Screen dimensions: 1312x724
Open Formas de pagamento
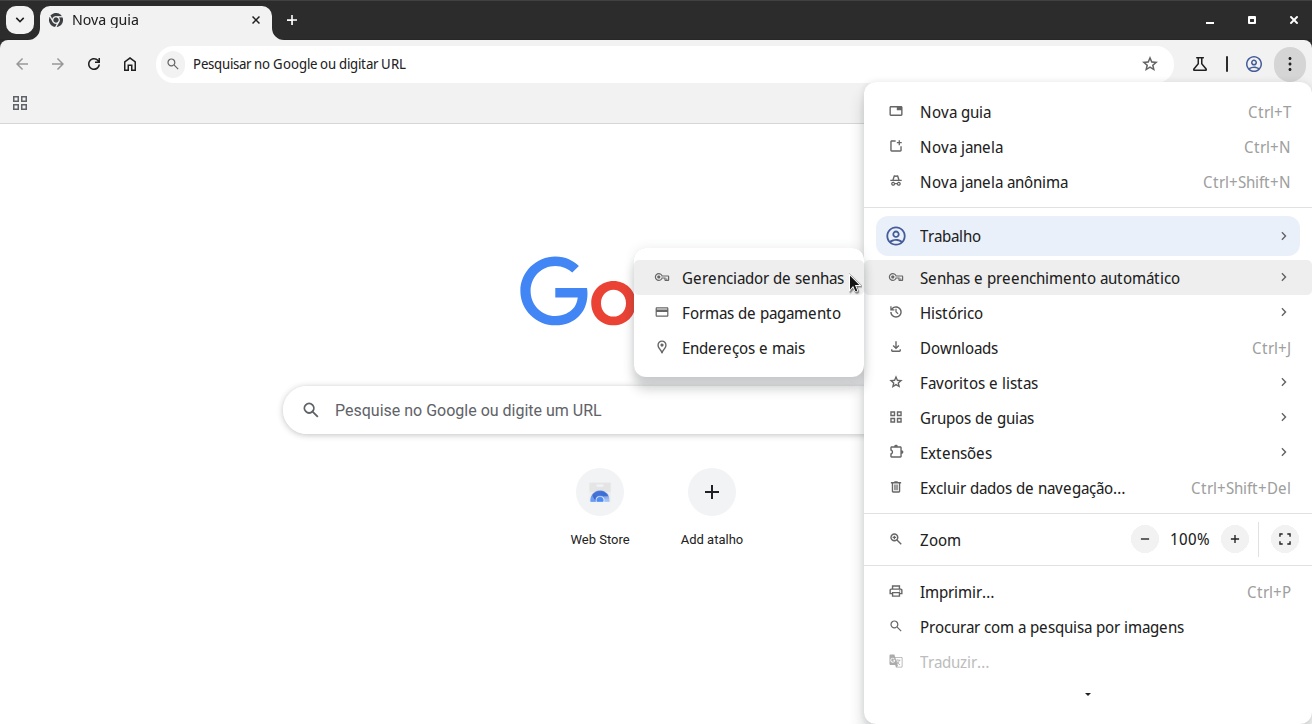[x=749, y=313]
